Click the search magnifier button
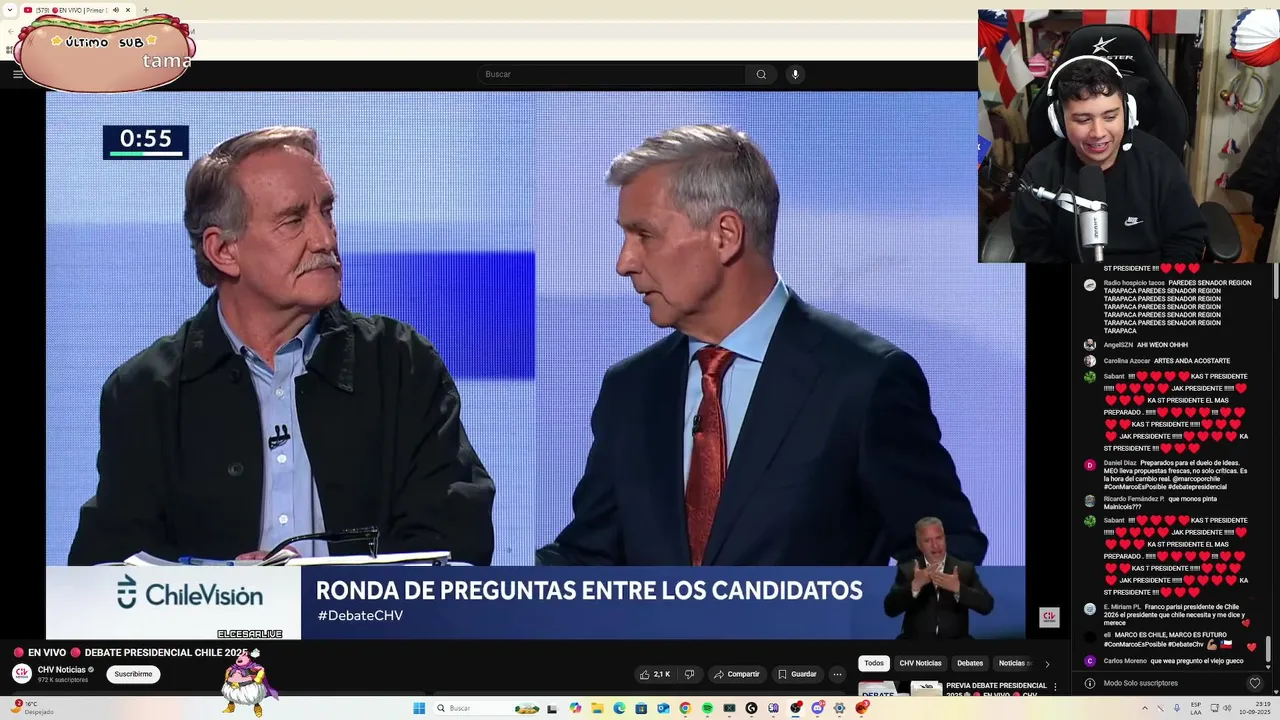Image resolution: width=1280 pixels, height=720 pixels. point(761,74)
